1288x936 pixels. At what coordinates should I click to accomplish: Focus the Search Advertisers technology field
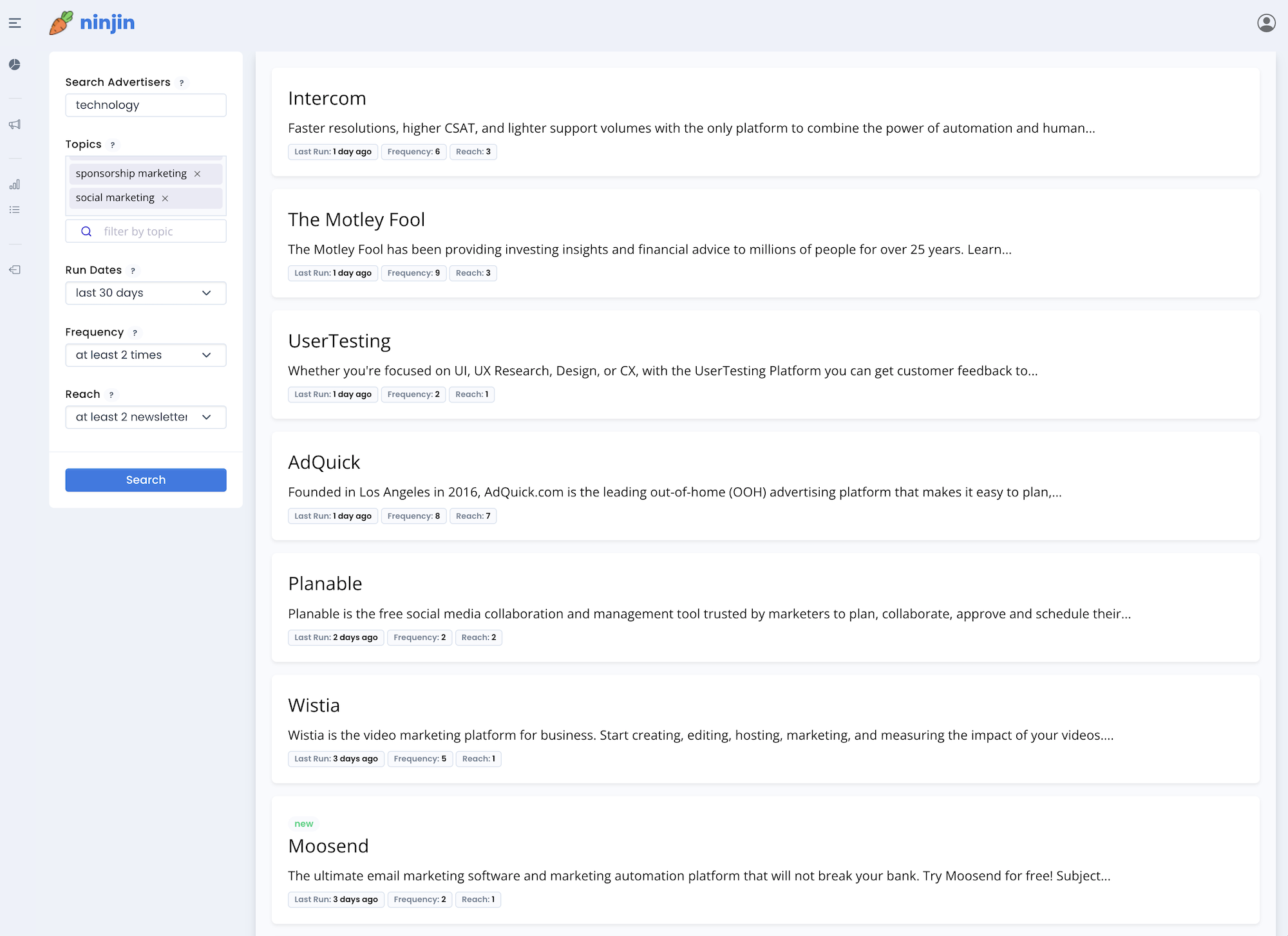(146, 105)
